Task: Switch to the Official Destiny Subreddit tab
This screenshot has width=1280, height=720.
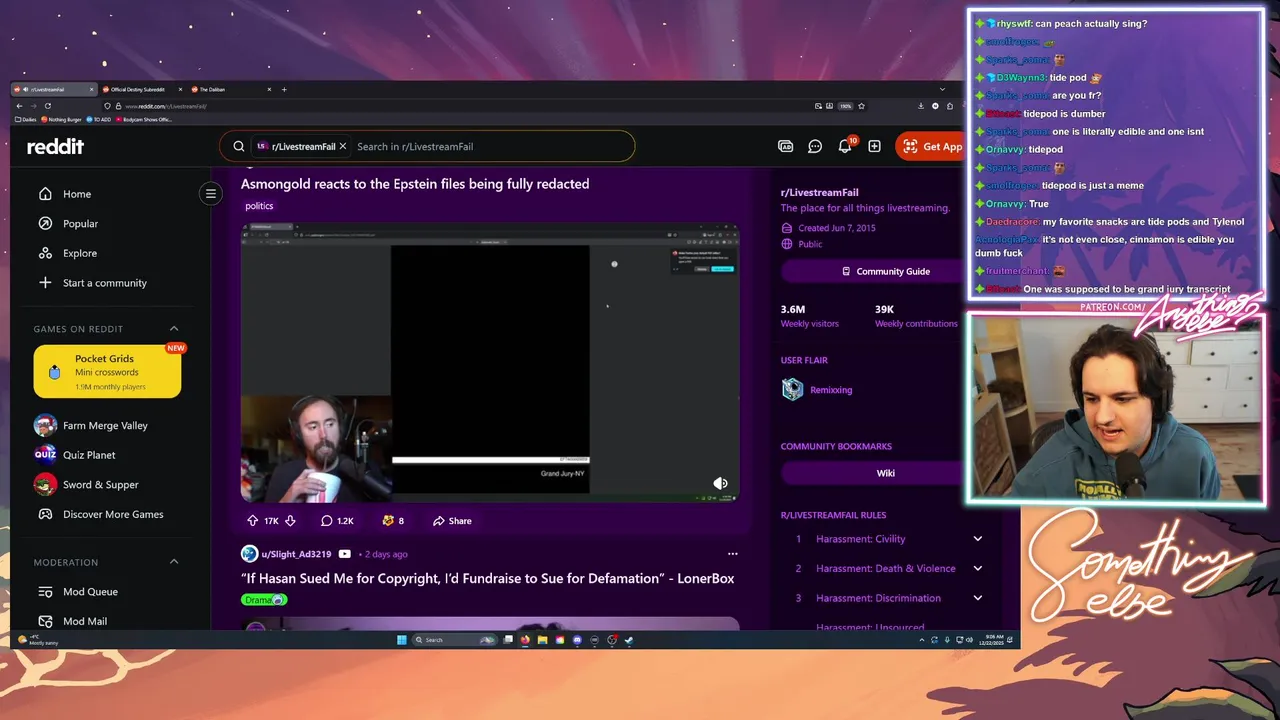Action: pos(140,89)
